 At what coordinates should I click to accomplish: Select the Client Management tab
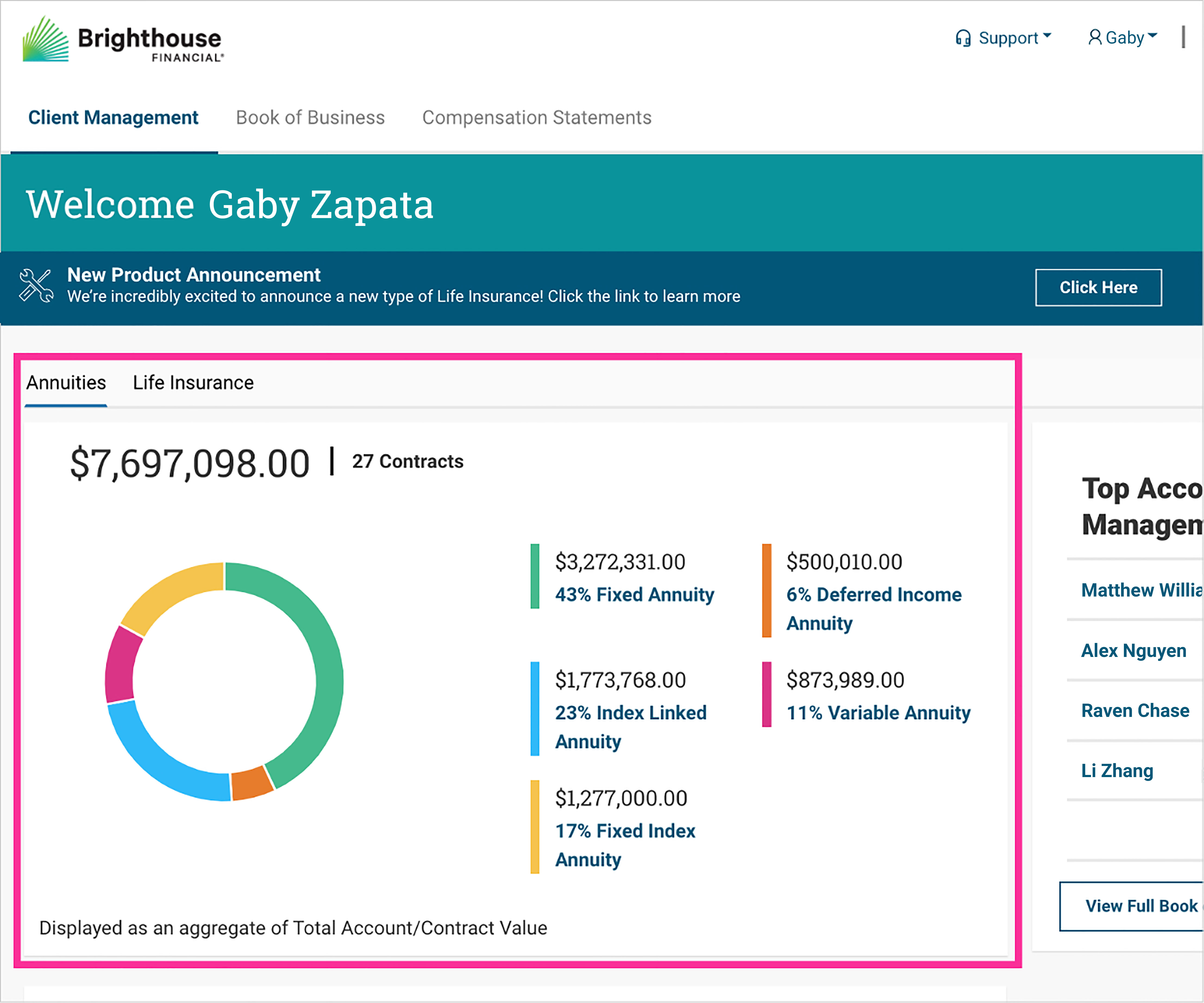(113, 118)
